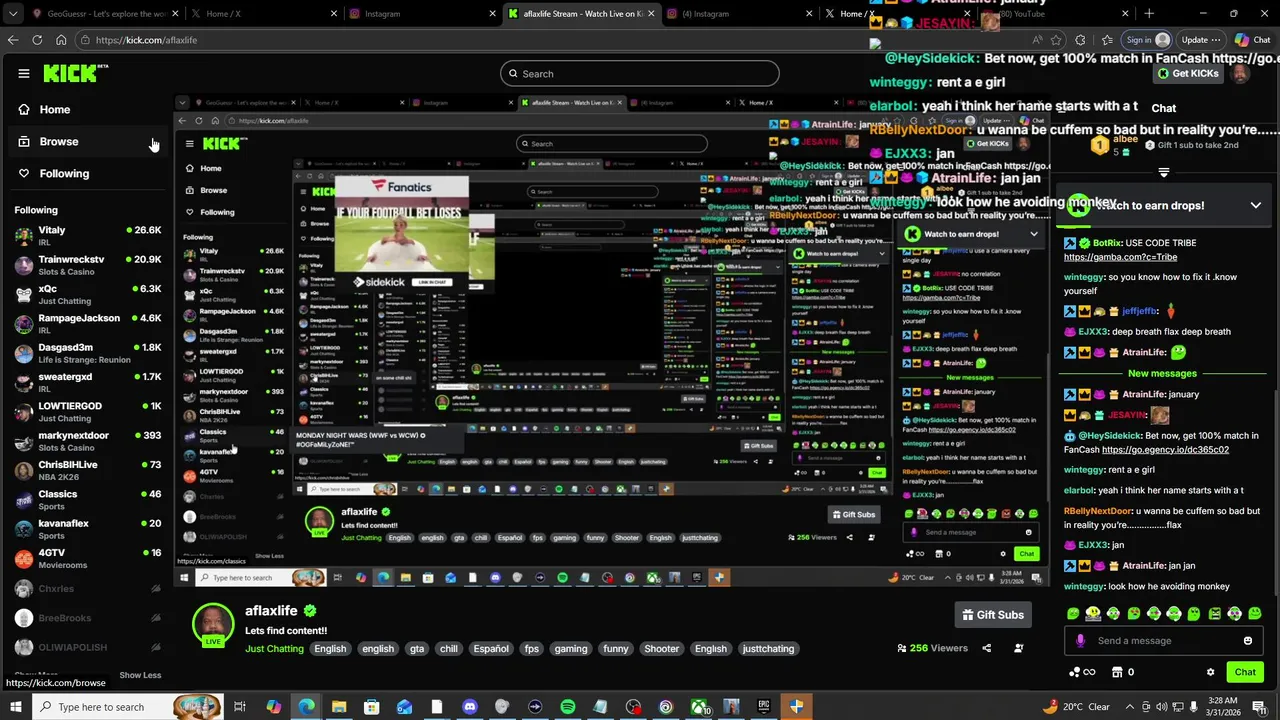This screenshot has width=1280, height=720.
Task: Switch to the GeoGuessr browser tab
Action: (100, 14)
